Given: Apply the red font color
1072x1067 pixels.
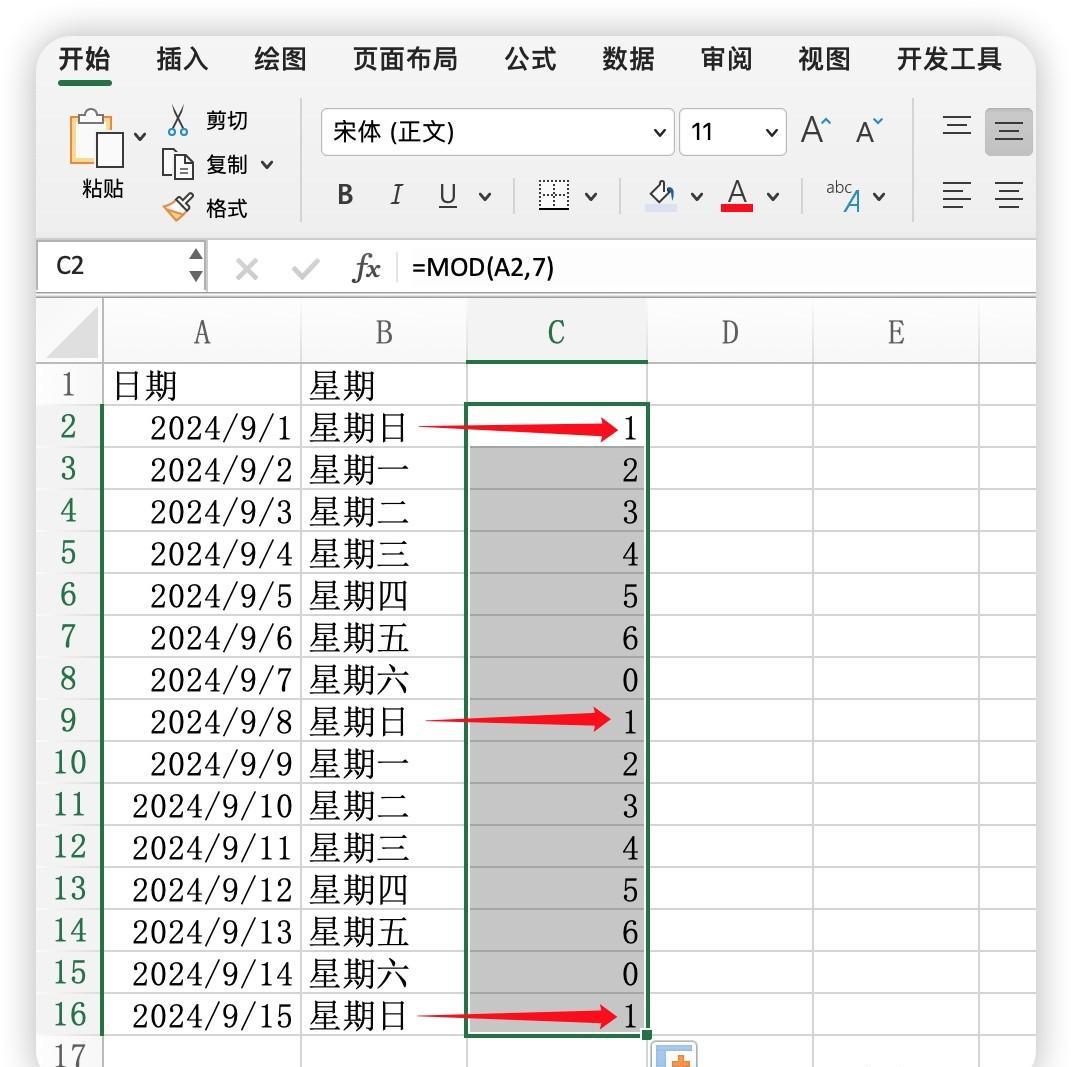Looking at the screenshot, I should tap(737, 195).
